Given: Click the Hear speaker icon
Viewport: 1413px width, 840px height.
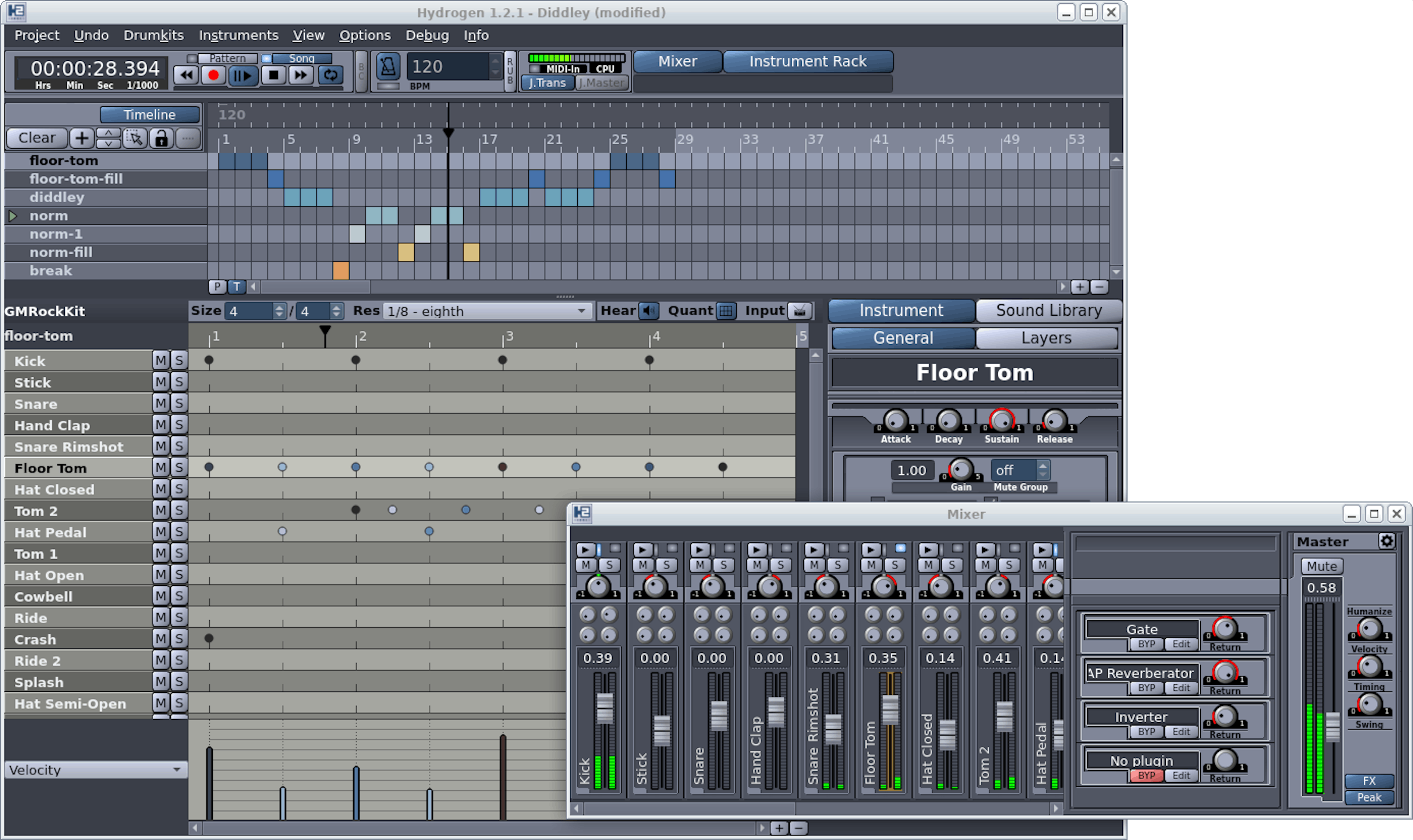Looking at the screenshot, I should point(648,311).
